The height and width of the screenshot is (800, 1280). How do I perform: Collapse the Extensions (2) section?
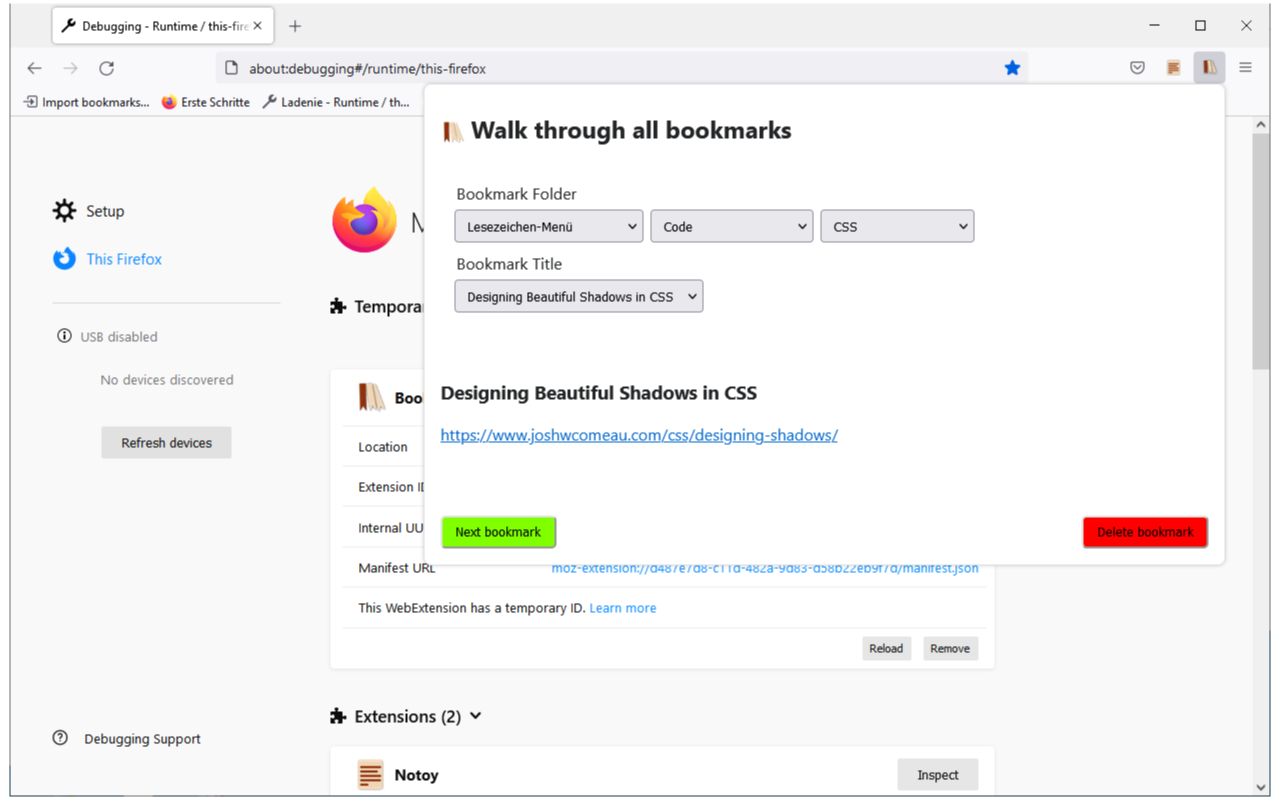476,715
